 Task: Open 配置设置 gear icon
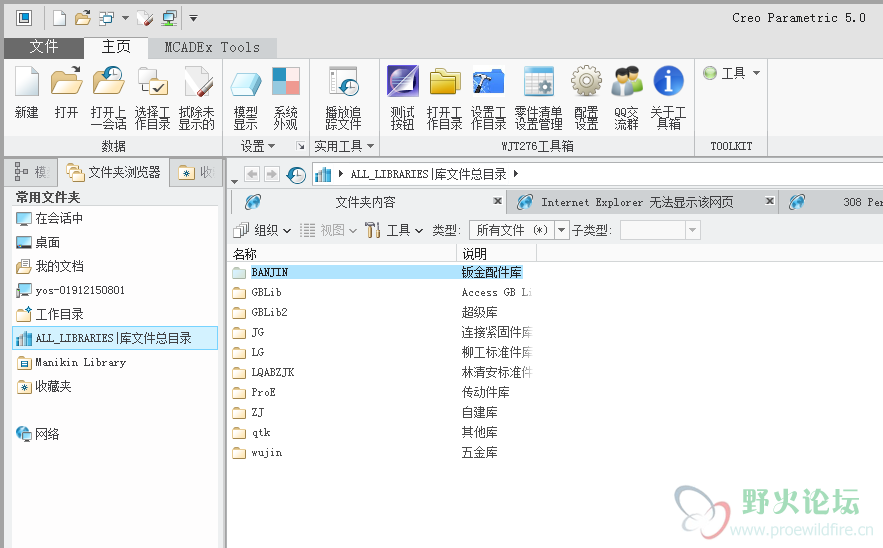point(586,81)
